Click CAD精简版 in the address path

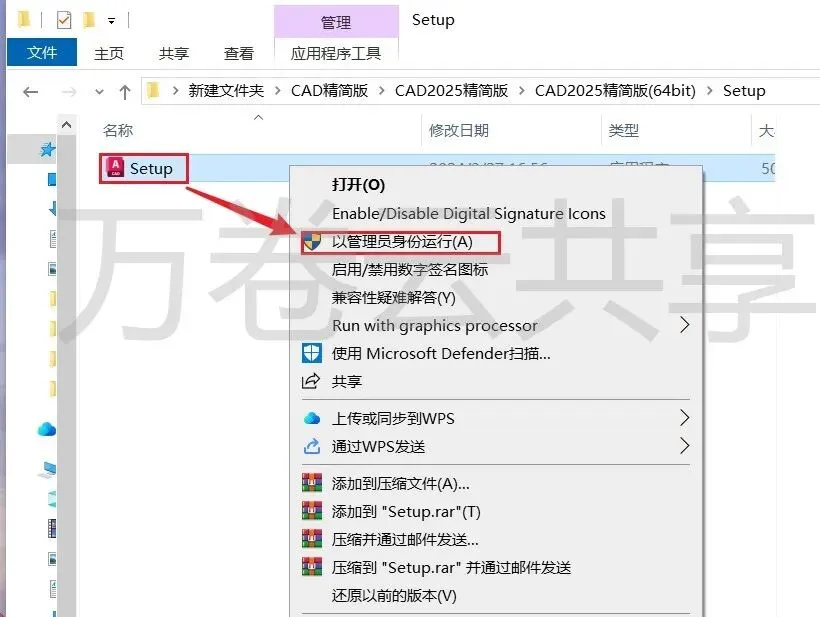coord(329,90)
